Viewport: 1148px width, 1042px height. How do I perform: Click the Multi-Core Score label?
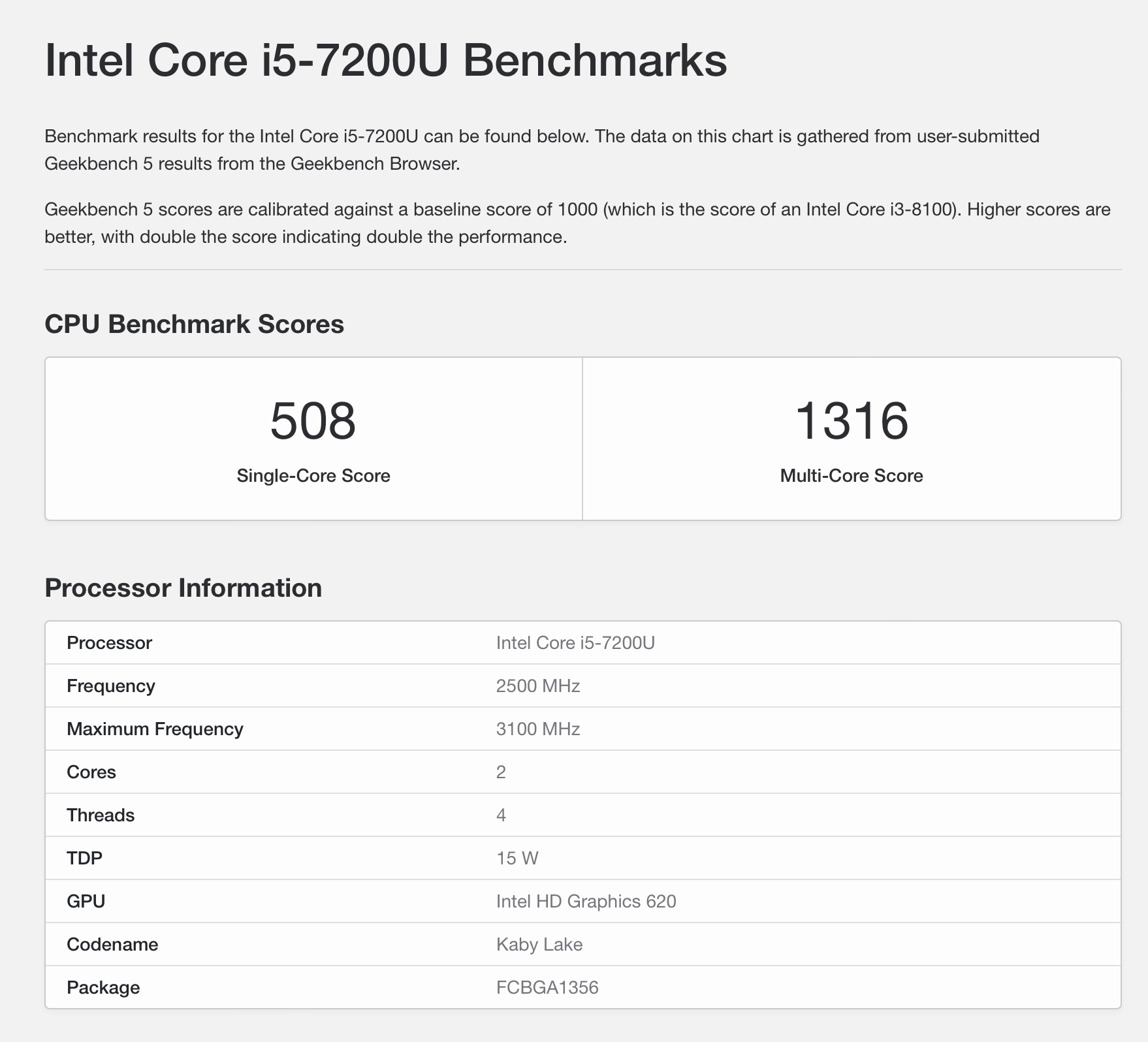852,476
